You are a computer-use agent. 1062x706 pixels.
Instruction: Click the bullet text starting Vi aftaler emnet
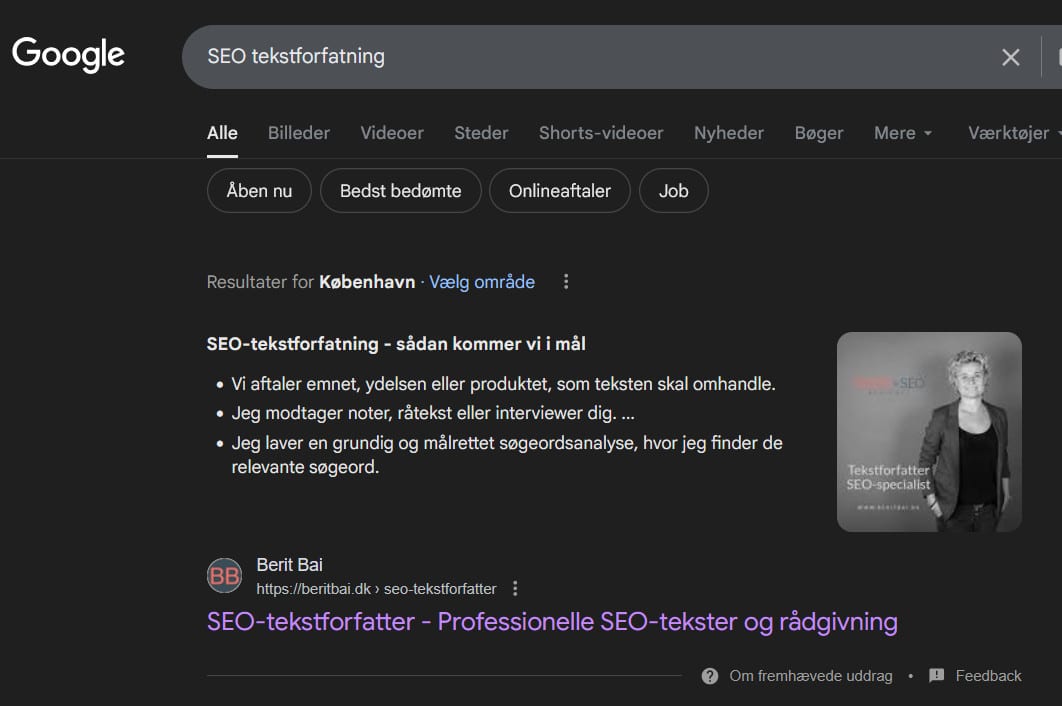(503, 384)
